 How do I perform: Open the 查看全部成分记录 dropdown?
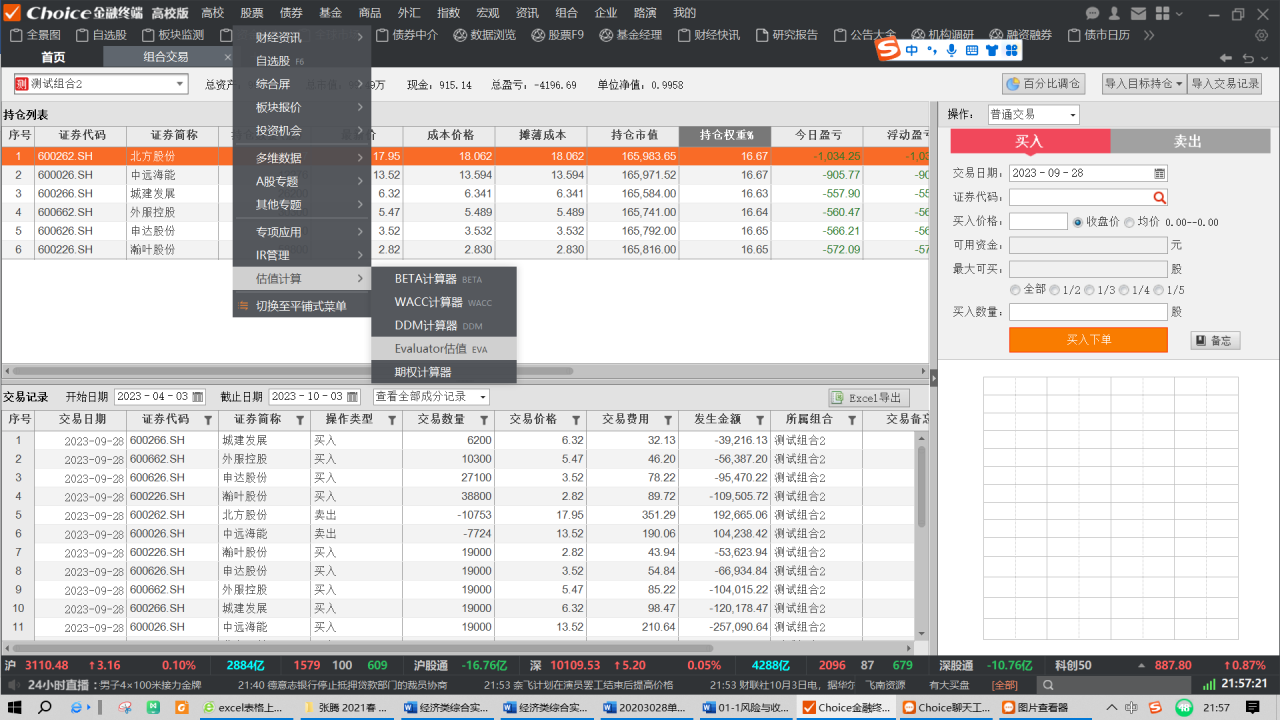pos(432,397)
